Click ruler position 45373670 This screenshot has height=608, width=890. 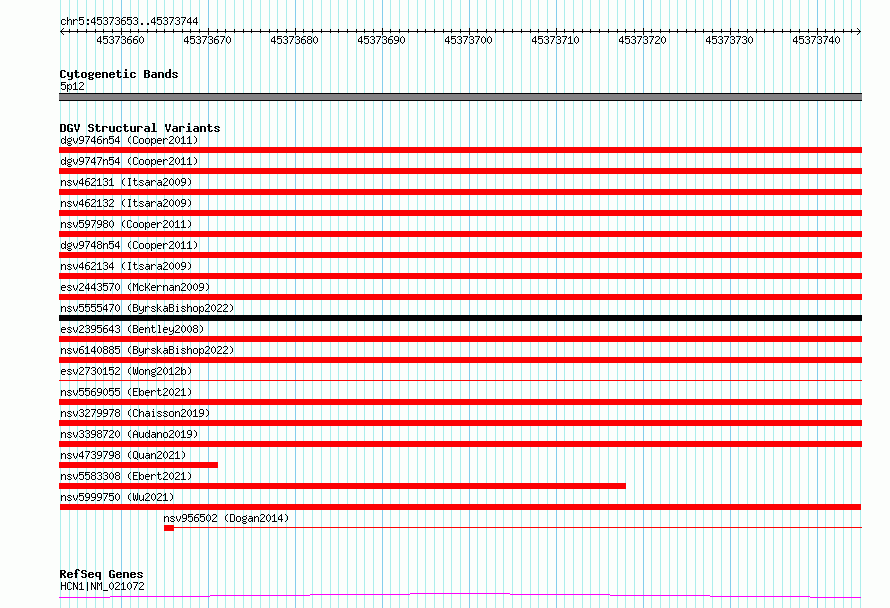click(x=207, y=40)
